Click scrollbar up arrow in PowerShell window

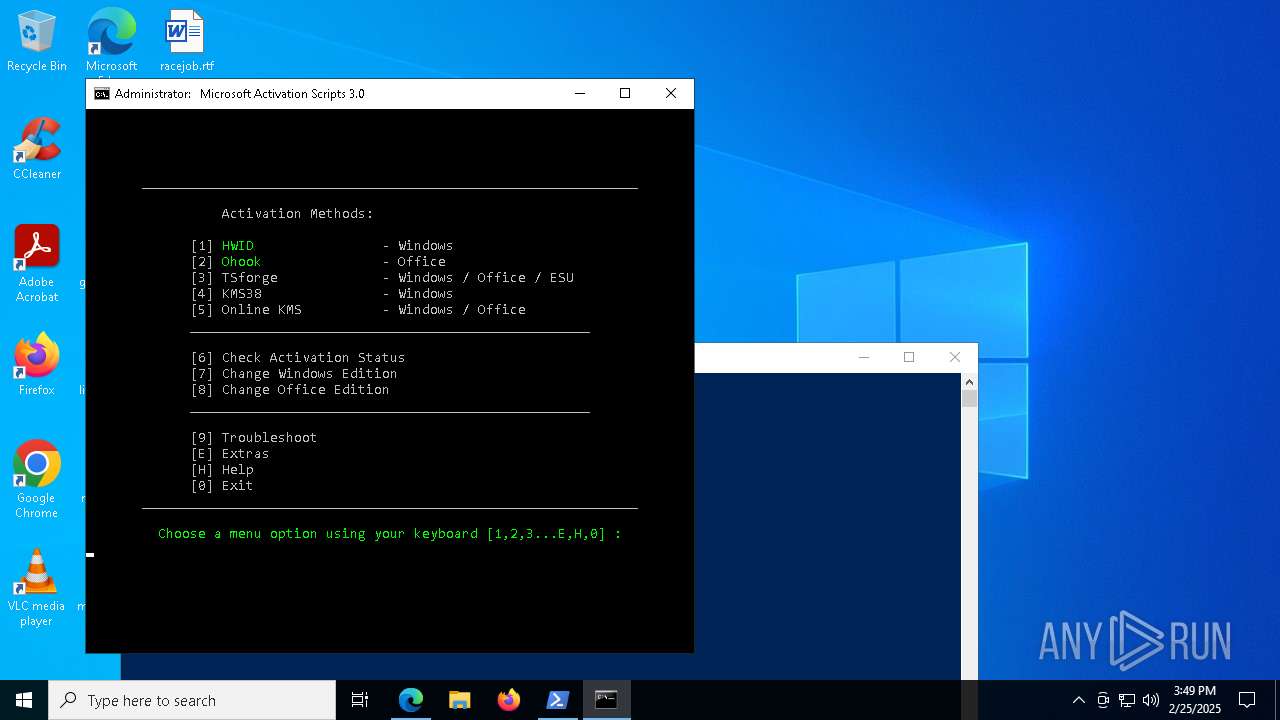pos(969,382)
